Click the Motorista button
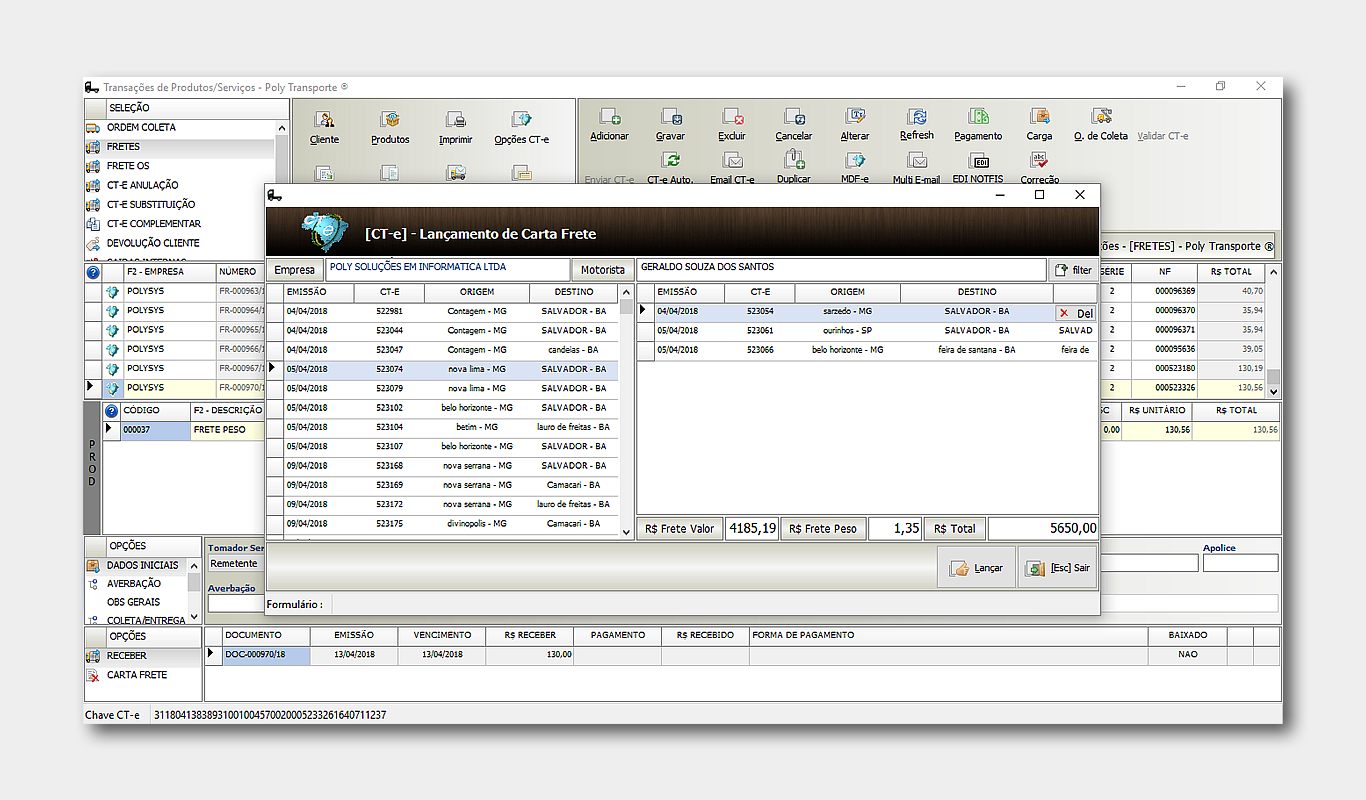This screenshot has width=1366, height=800. [603, 270]
